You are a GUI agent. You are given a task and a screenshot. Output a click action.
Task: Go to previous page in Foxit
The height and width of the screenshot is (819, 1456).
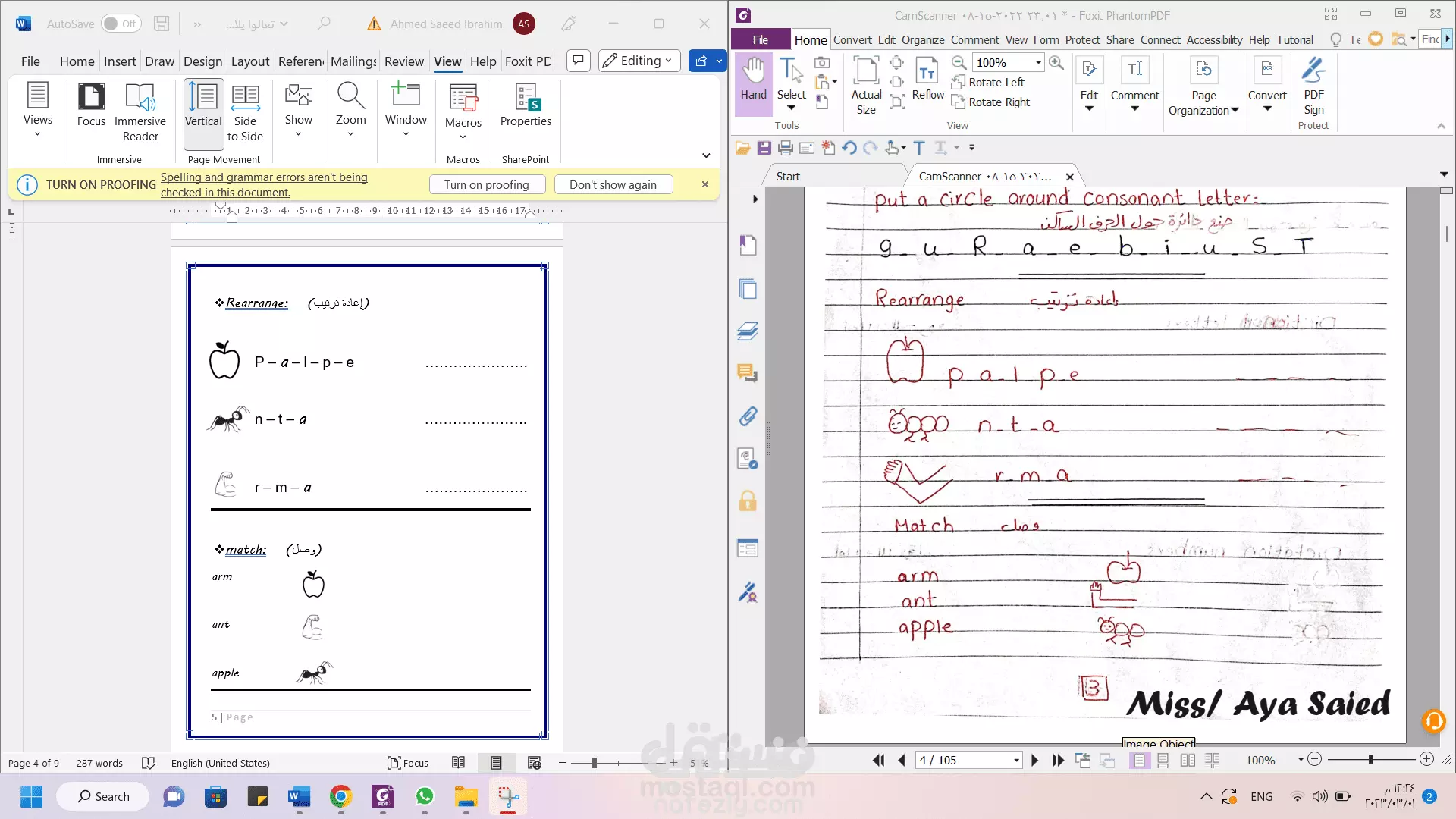(901, 760)
